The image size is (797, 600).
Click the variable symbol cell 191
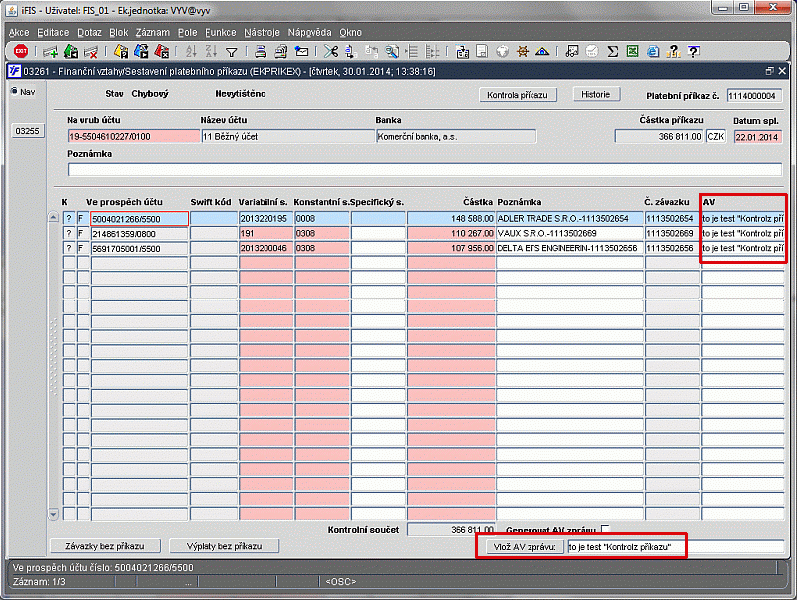click(x=266, y=233)
